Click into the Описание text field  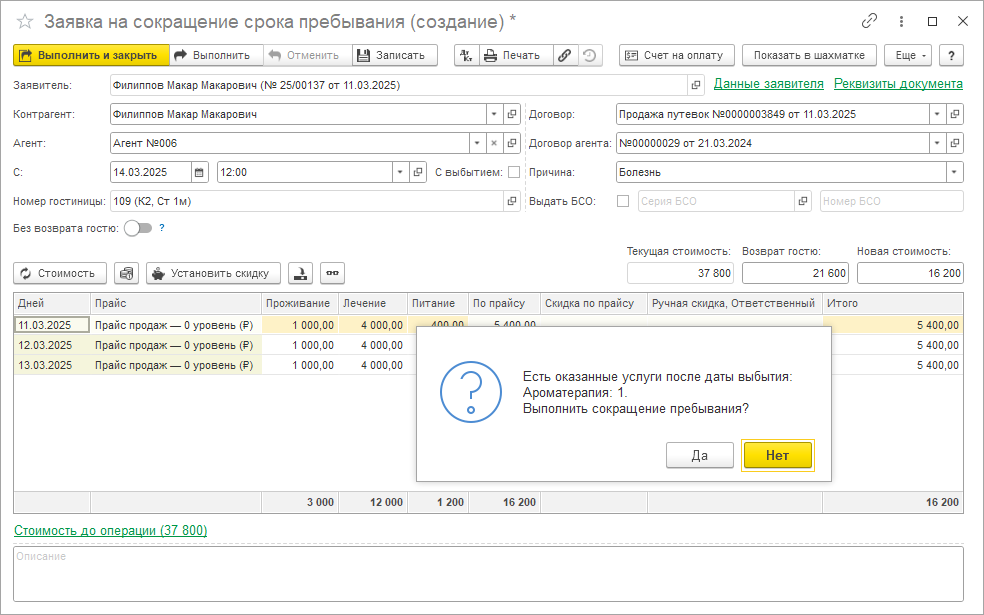click(488, 575)
